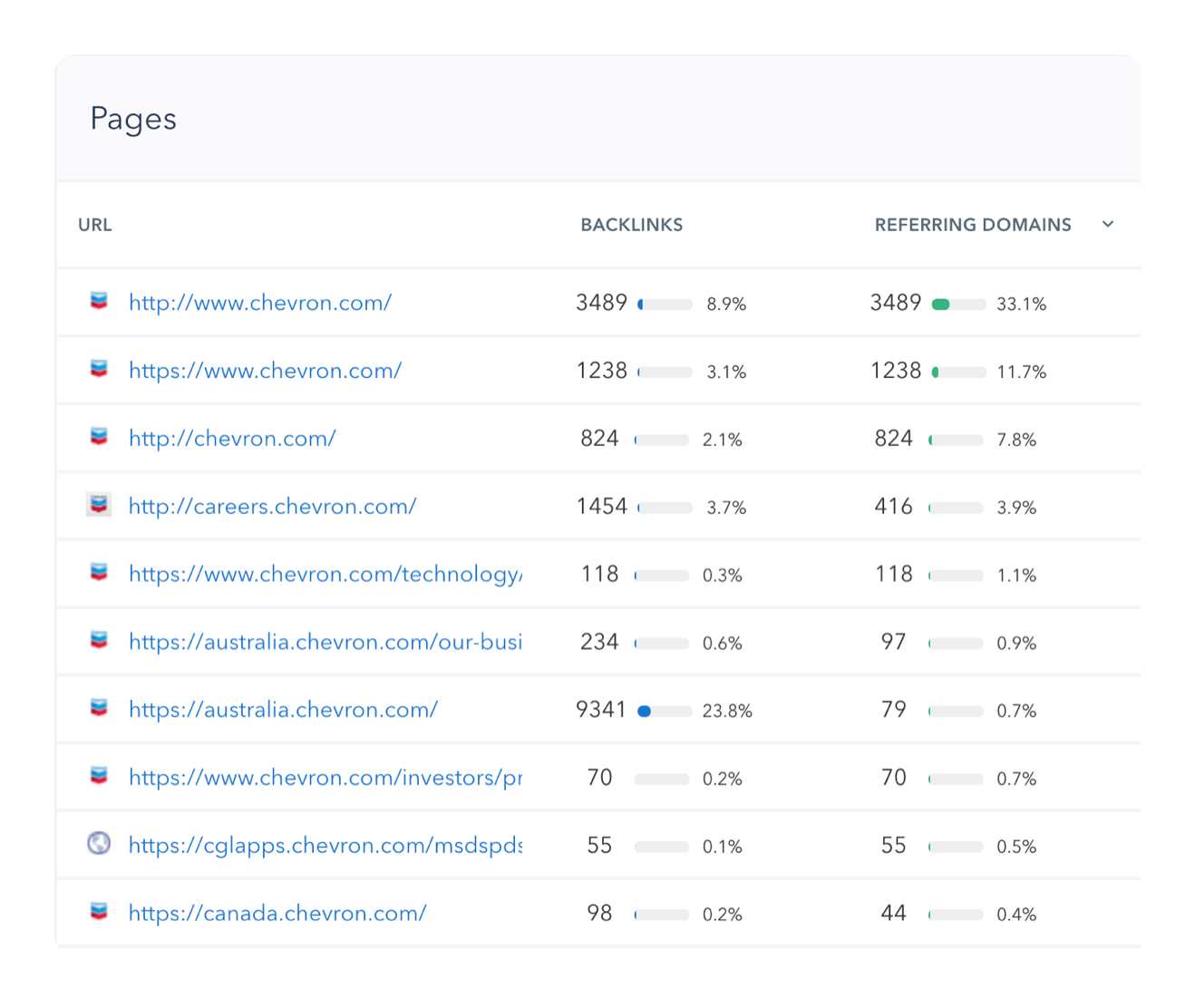The image size is (1195, 1008).
Task: Click the 1.1% referring domains percentage
Action: tap(1016, 576)
